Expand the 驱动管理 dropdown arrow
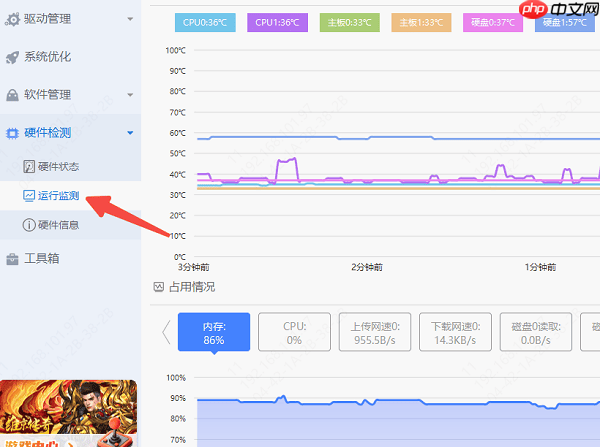This screenshot has width=600, height=447. pyautogui.click(x=130, y=19)
